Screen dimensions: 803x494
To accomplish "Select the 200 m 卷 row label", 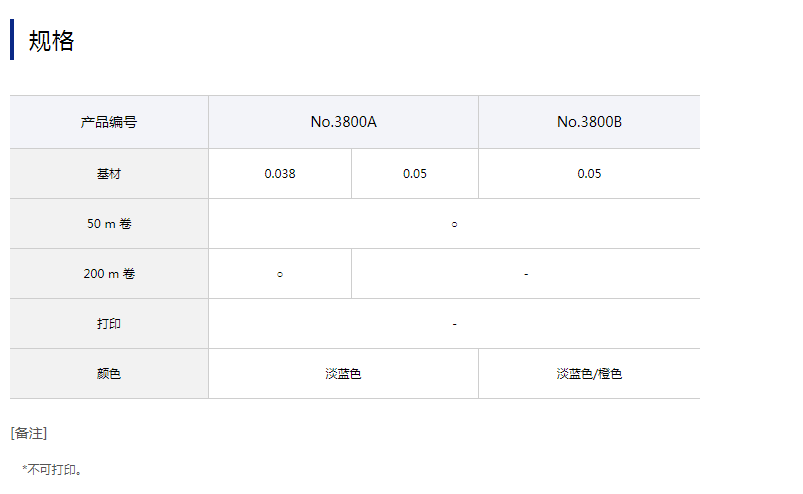I will click(x=109, y=274).
